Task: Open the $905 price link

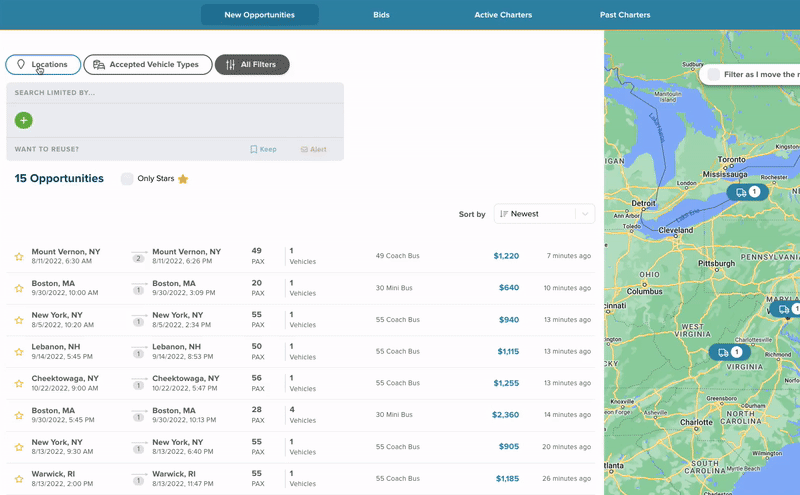Action: coord(509,447)
